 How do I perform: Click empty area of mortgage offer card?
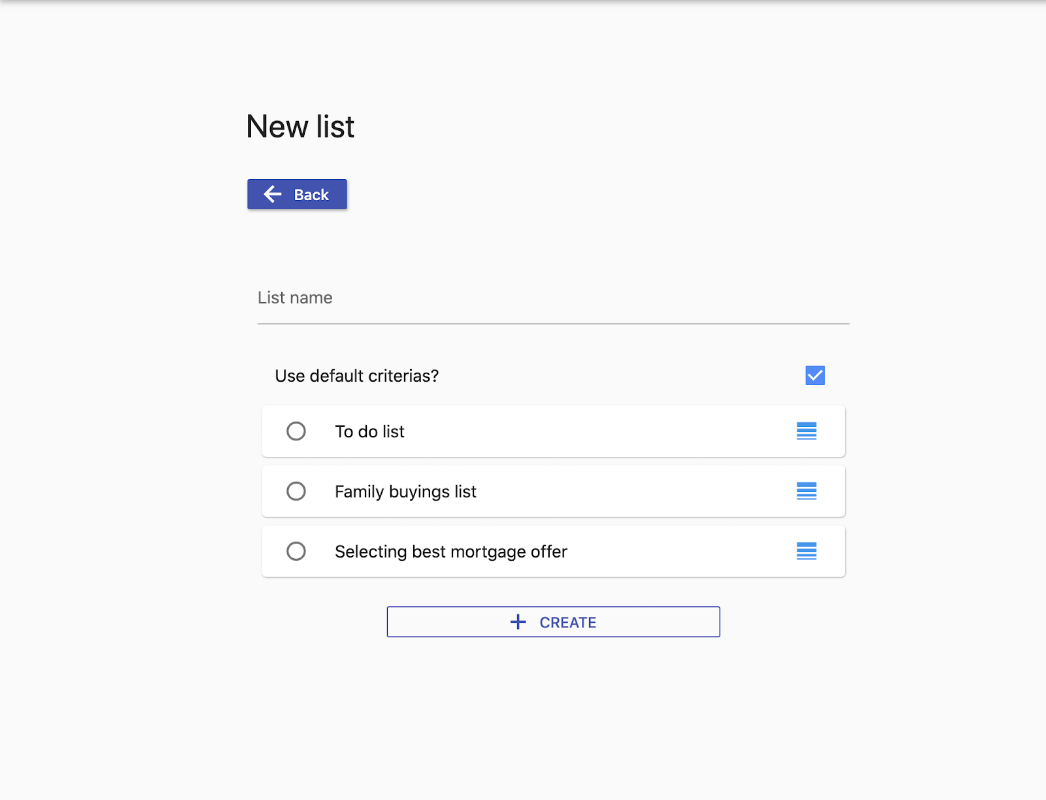coord(680,552)
